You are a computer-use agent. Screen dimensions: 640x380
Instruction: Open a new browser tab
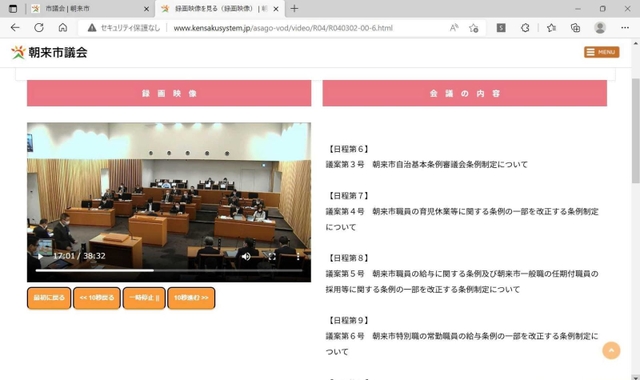click(294, 9)
